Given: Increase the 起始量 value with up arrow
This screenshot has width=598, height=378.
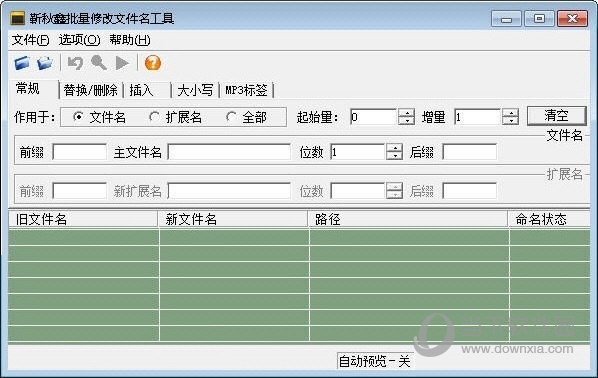Looking at the screenshot, I should point(407,113).
